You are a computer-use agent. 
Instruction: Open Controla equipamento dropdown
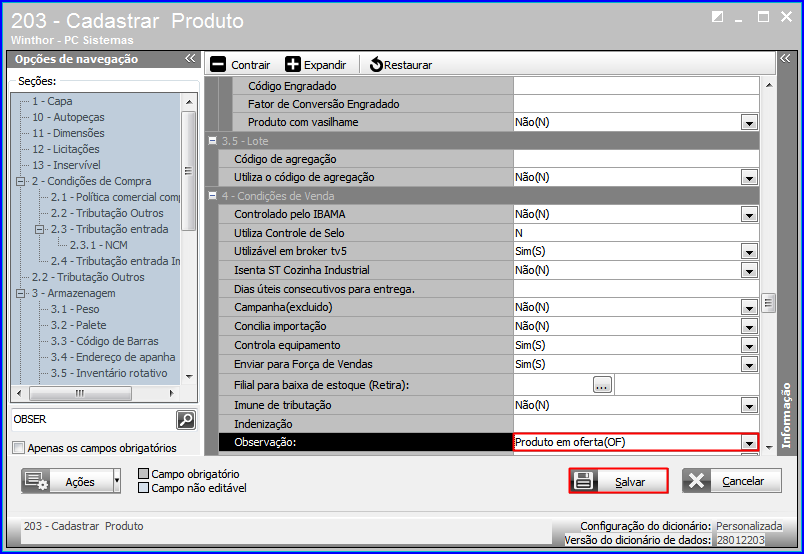point(749,346)
